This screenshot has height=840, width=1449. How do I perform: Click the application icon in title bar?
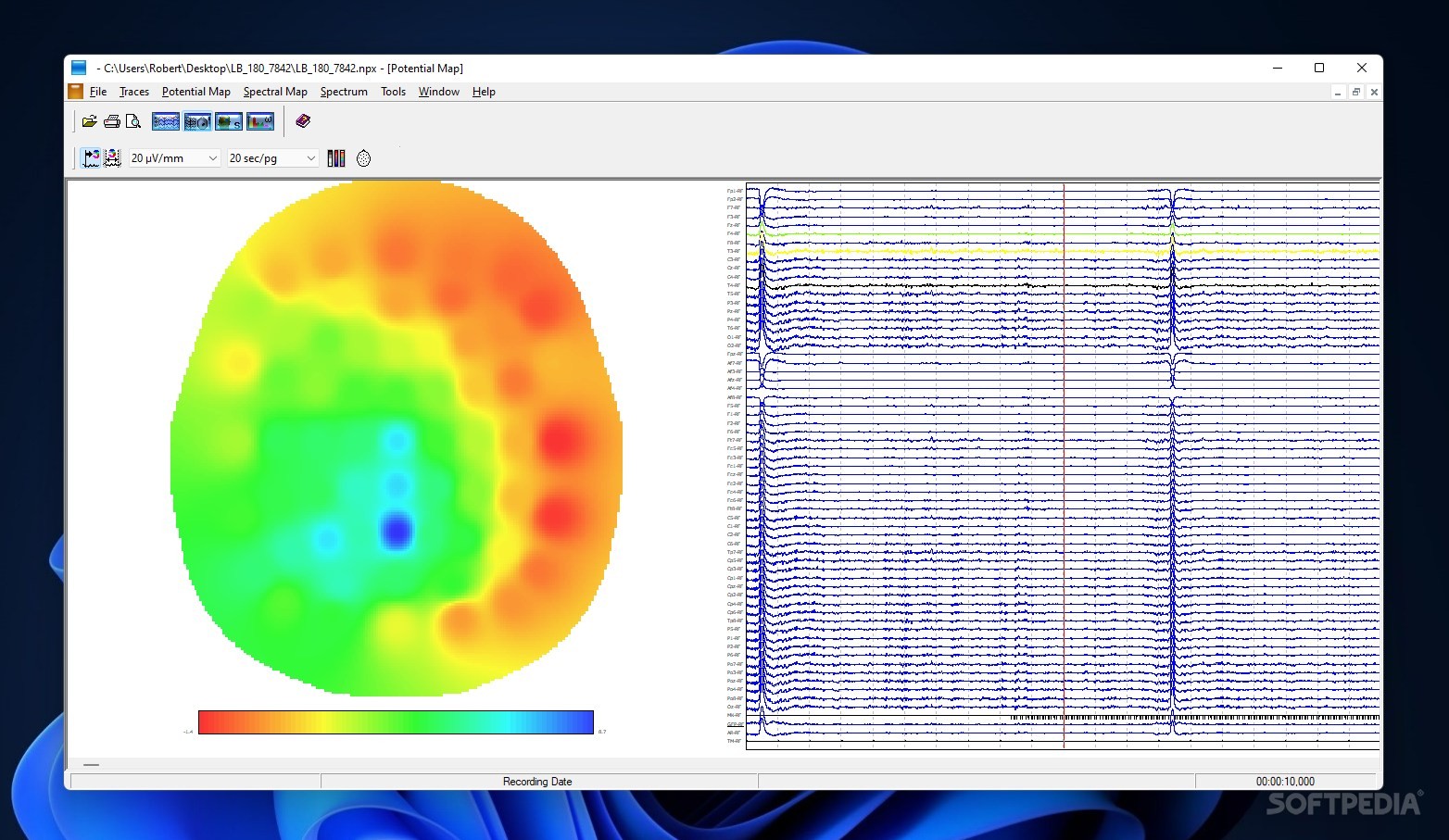(x=79, y=68)
